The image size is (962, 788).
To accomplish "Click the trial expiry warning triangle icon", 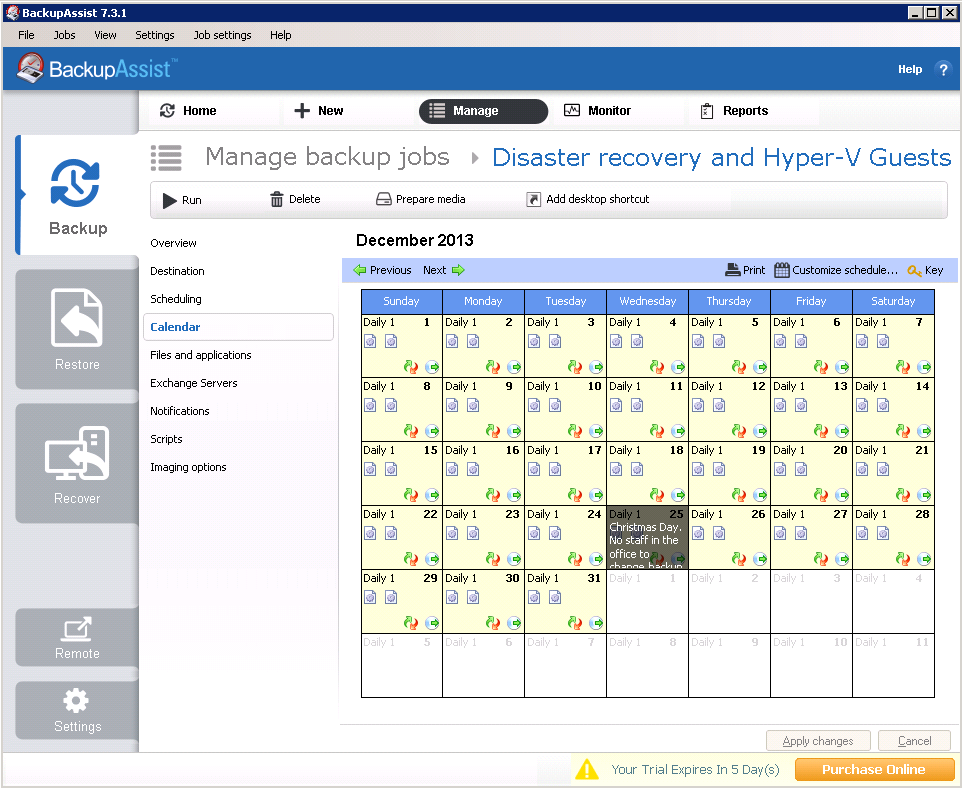I will pyautogui.click(x=587, y=770).
